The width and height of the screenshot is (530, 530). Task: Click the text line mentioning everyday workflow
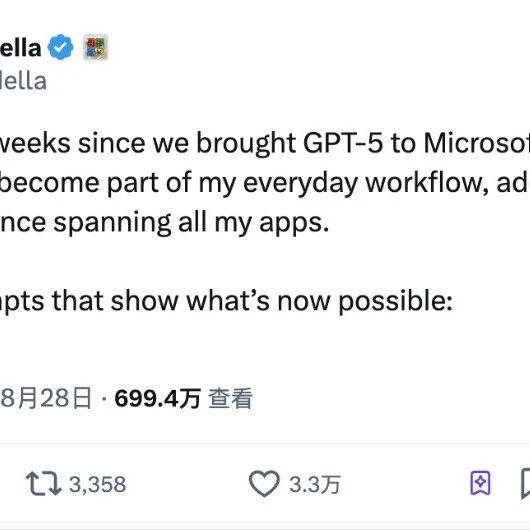coord(265,184)
